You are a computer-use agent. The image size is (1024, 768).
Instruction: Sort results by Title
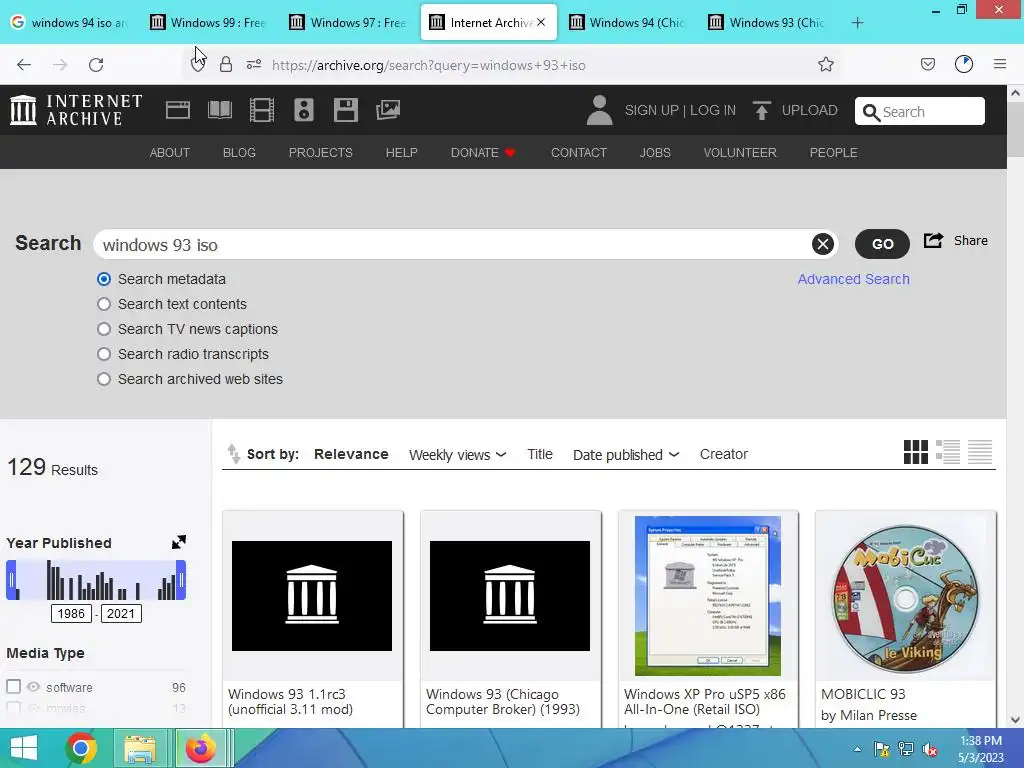[x=539, y=454]
